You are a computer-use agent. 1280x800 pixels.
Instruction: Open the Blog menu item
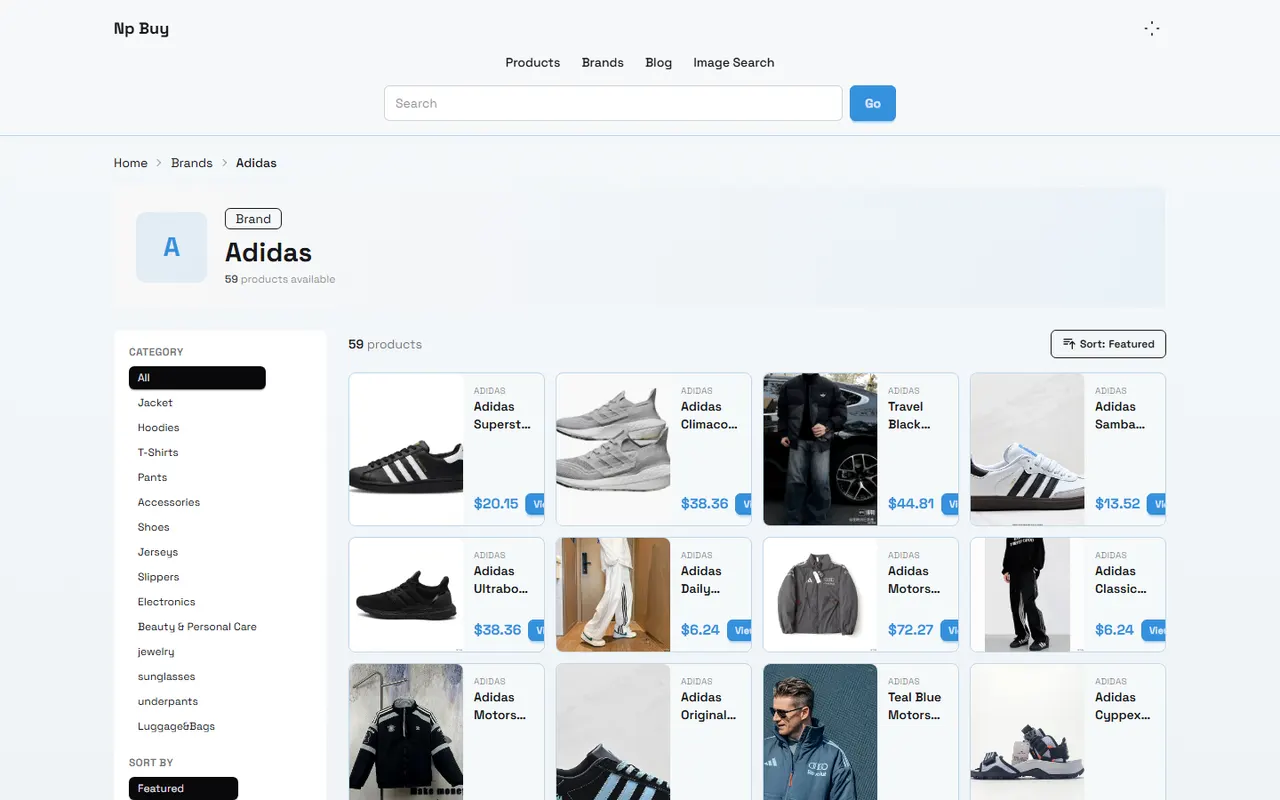tap(658, 62)
